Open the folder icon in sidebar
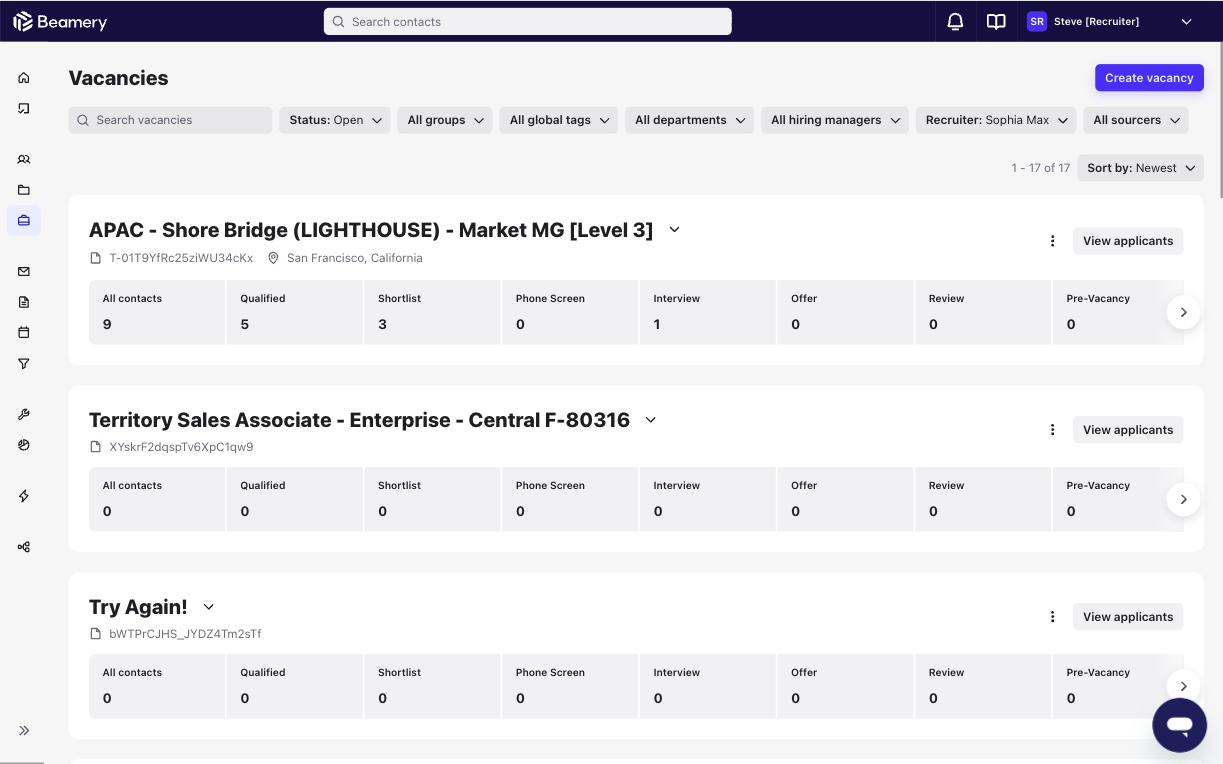1223x764 pixels. [x=24, y=190]
